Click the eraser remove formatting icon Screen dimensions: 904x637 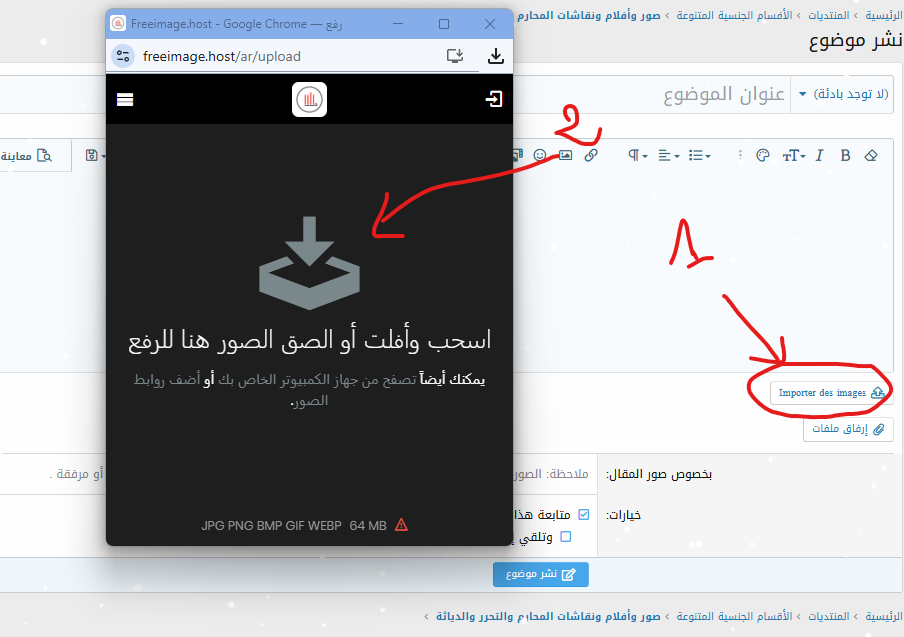[871, 156]
